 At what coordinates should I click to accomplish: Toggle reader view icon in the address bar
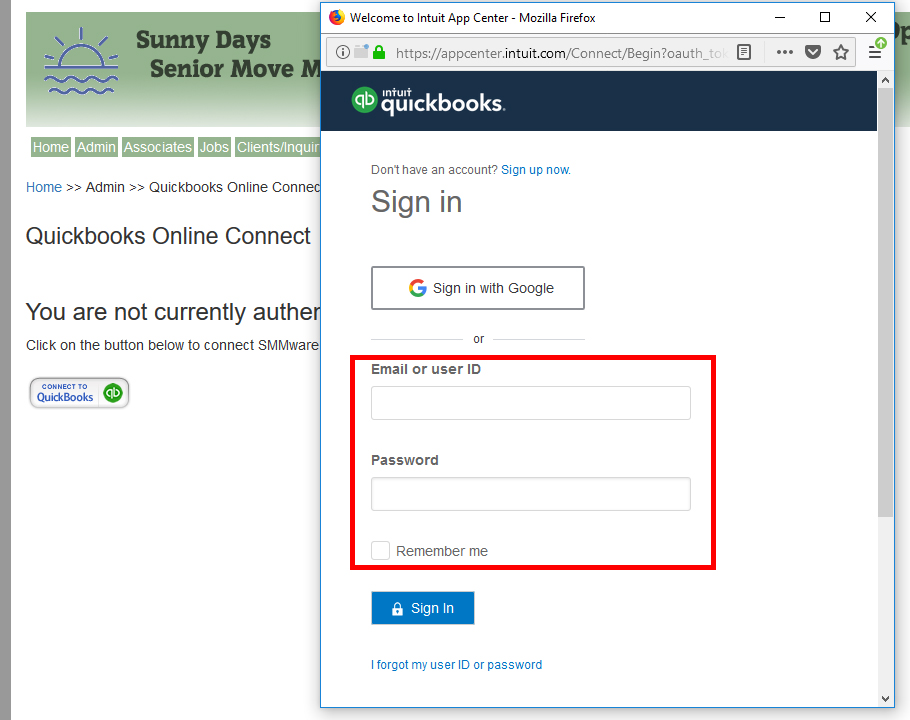[x=743, y=53]
